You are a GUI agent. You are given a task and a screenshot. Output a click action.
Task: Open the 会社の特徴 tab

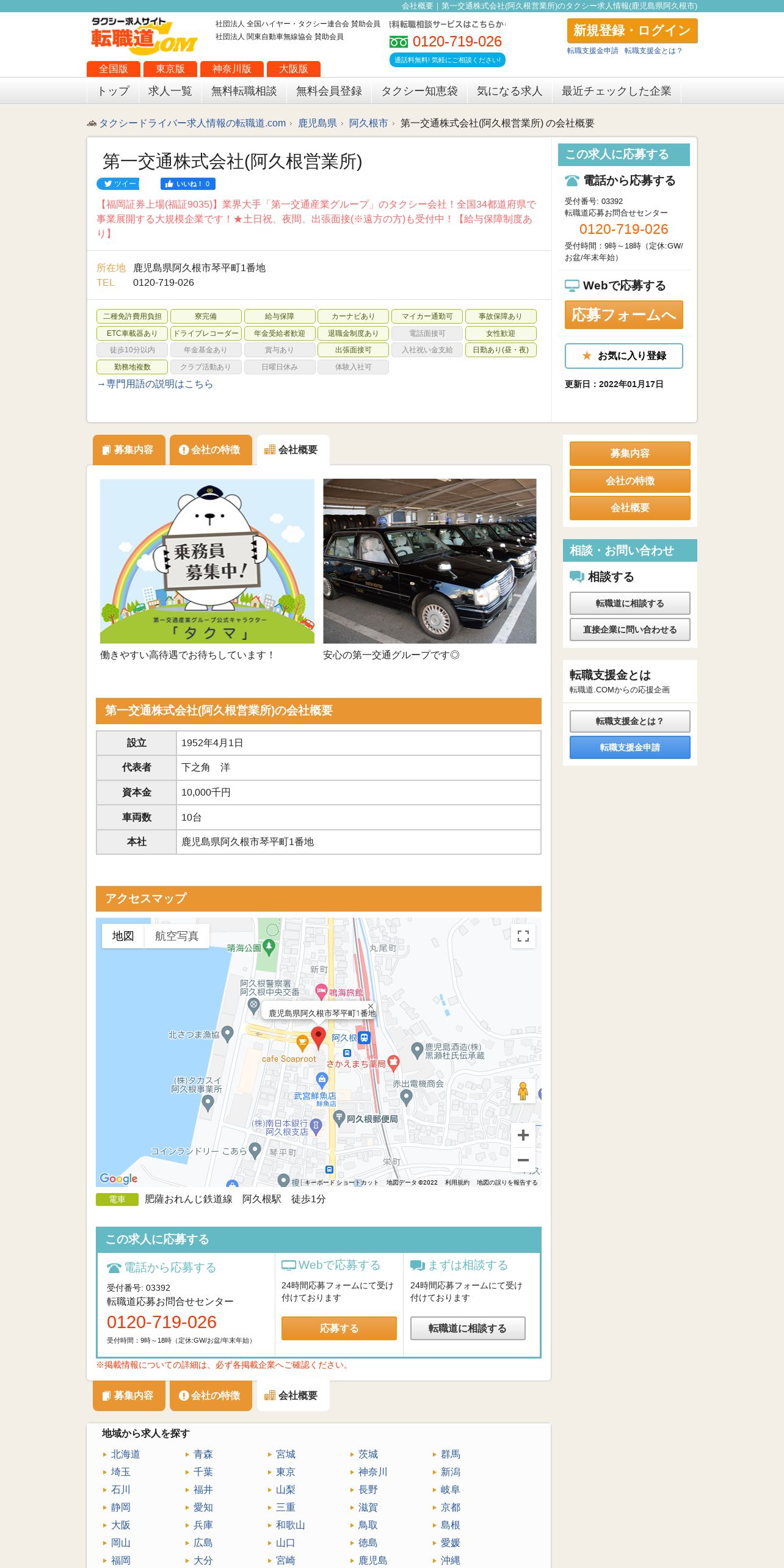211,450
